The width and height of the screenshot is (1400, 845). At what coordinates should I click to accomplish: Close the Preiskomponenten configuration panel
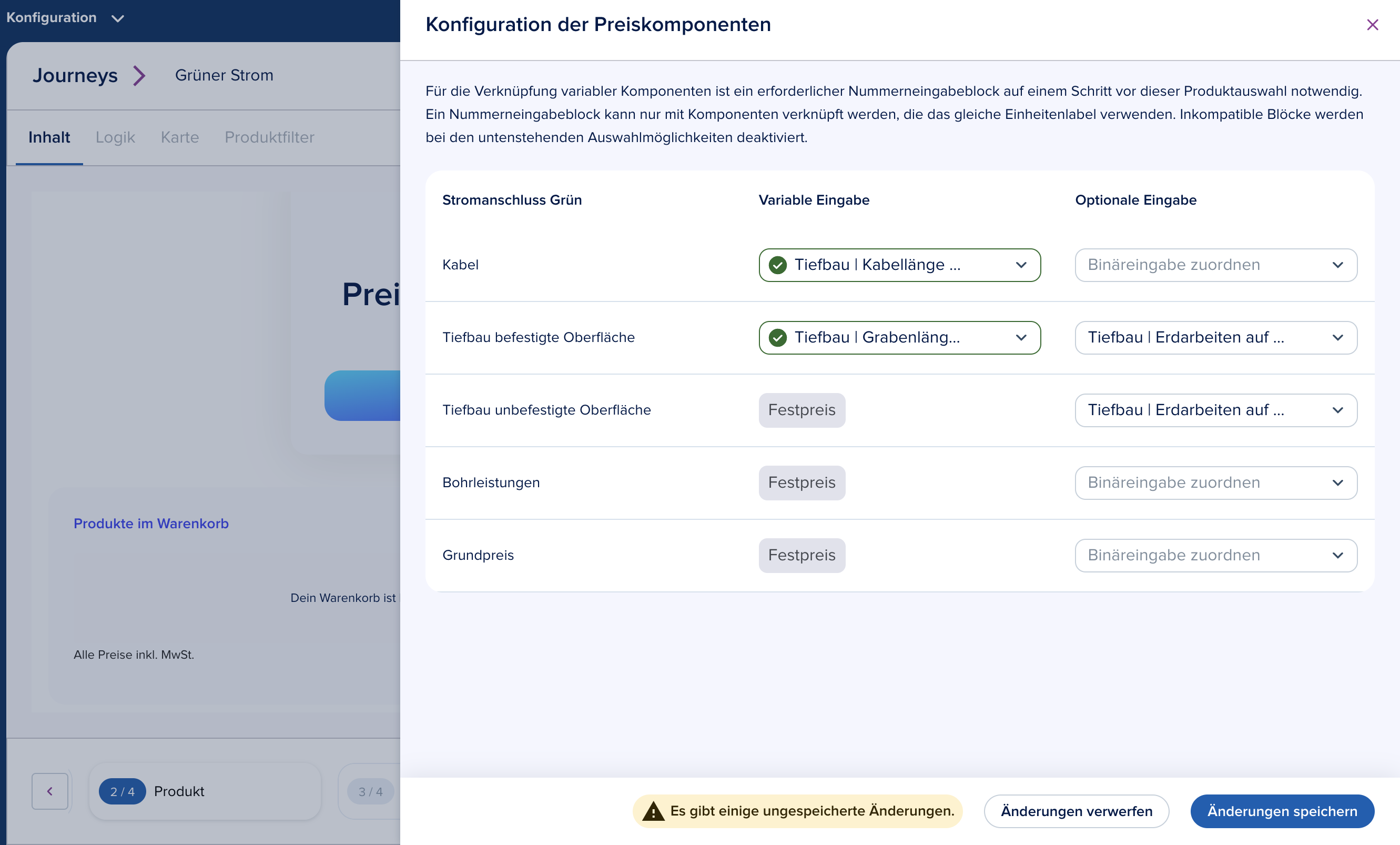pos(1372,25)
